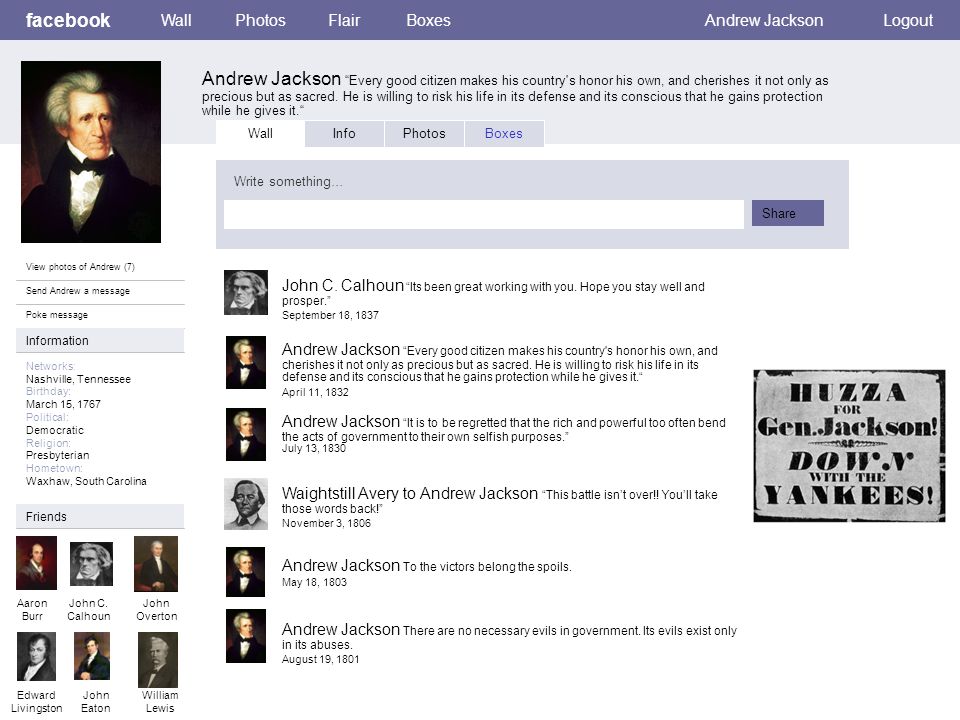Click the Information section header
This screenshot has width=960, height=720.
[x=100, y=340]
